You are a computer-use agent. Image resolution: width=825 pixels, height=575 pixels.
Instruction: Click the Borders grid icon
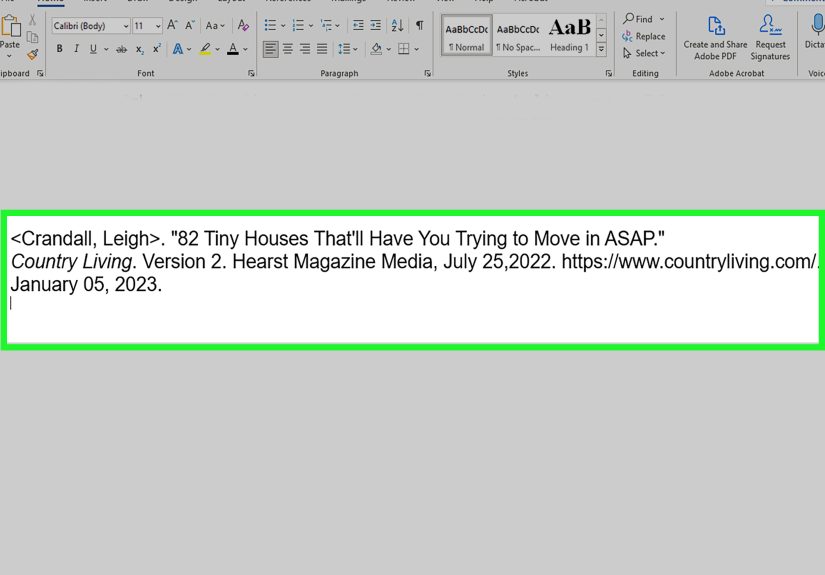click(x=404, y=49)
